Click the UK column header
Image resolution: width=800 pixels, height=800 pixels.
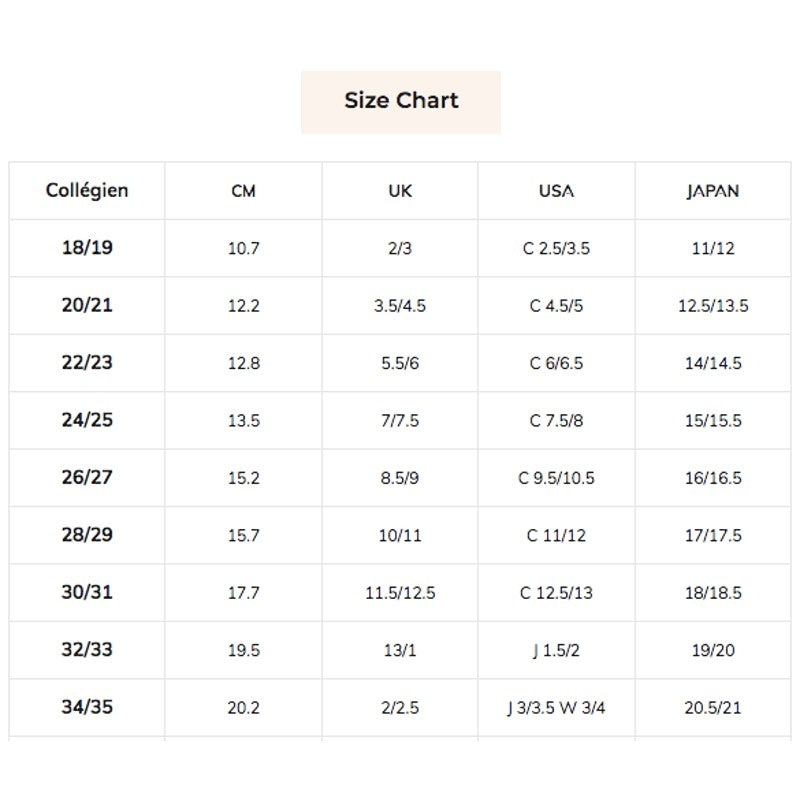(x=400, y=191)
